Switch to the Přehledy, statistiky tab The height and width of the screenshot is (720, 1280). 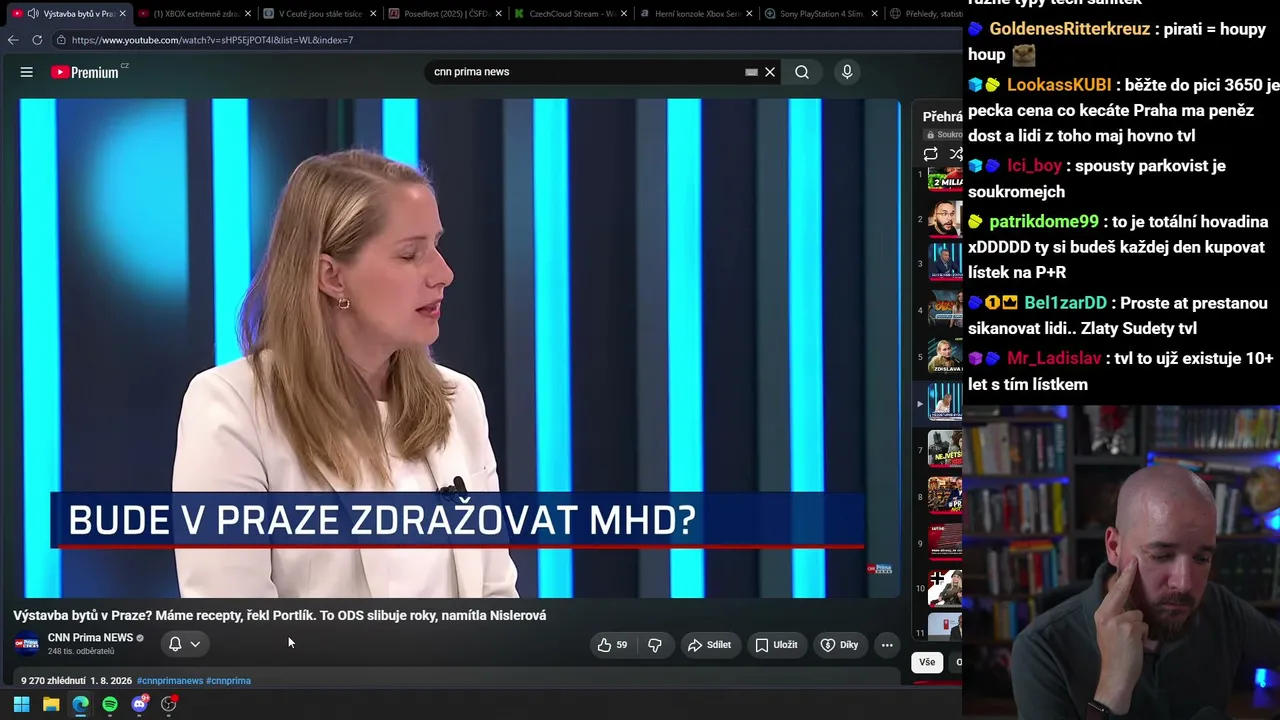click(x=924, y=14)
